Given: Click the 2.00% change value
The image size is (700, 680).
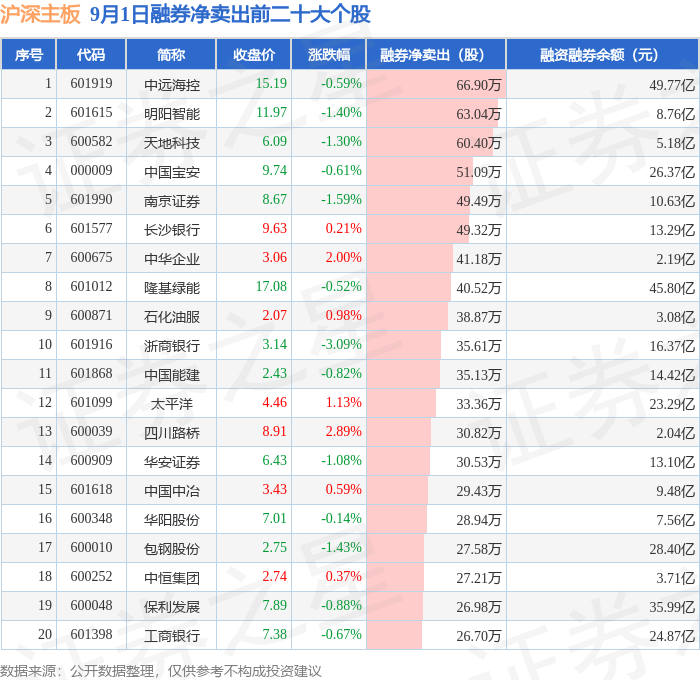Looking at the screenshot, I should (x=344, y=258).
